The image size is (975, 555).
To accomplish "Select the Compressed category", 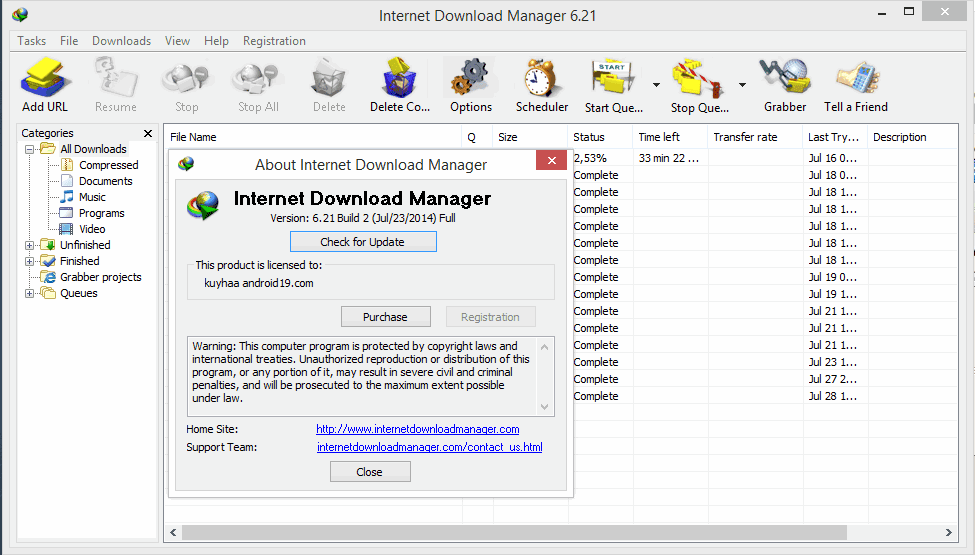I will click(108, 165).
